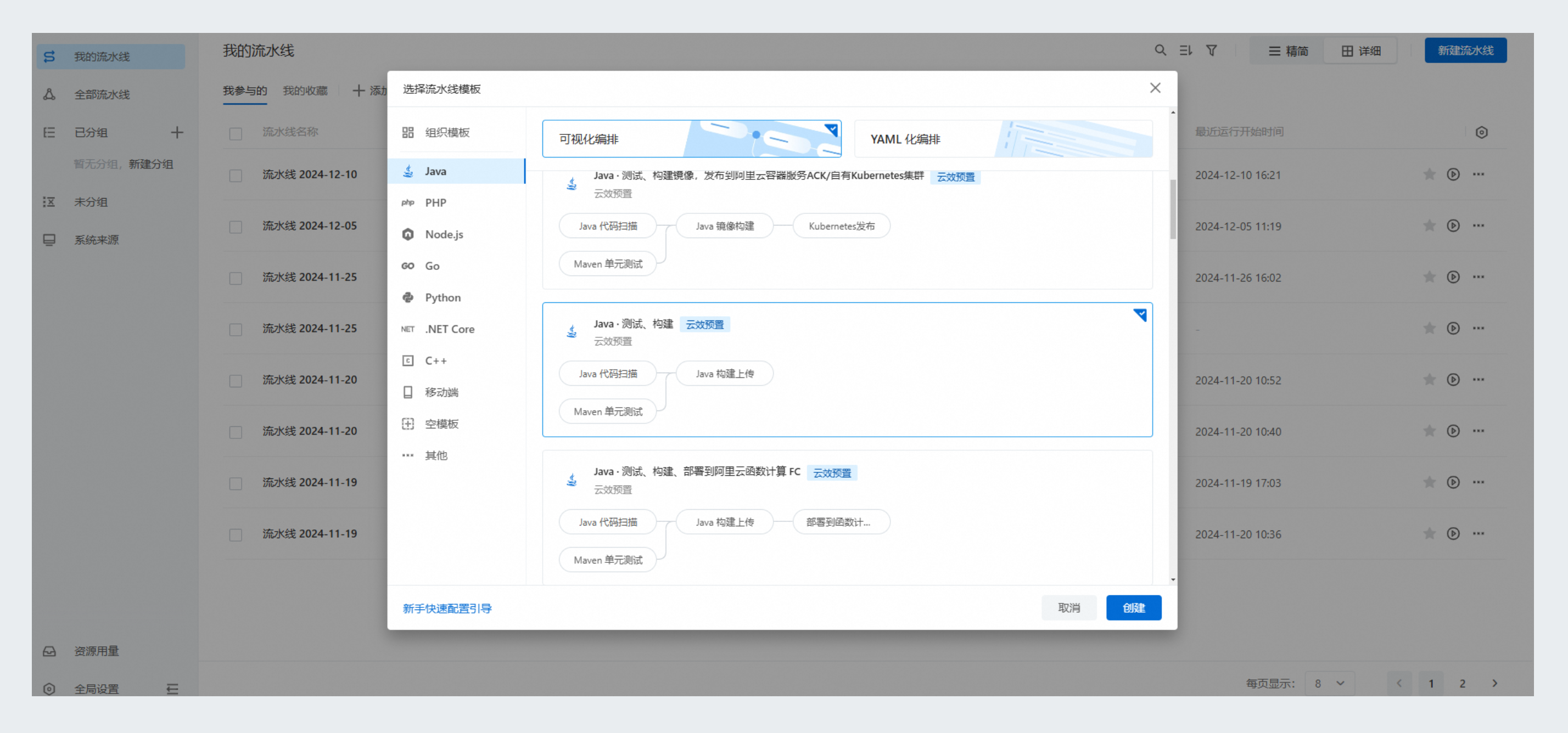This screenshot has height=733, width=1568.
Task: Star the pipeline run at 2024-11-19 17:03
Action: point(1429,482)
